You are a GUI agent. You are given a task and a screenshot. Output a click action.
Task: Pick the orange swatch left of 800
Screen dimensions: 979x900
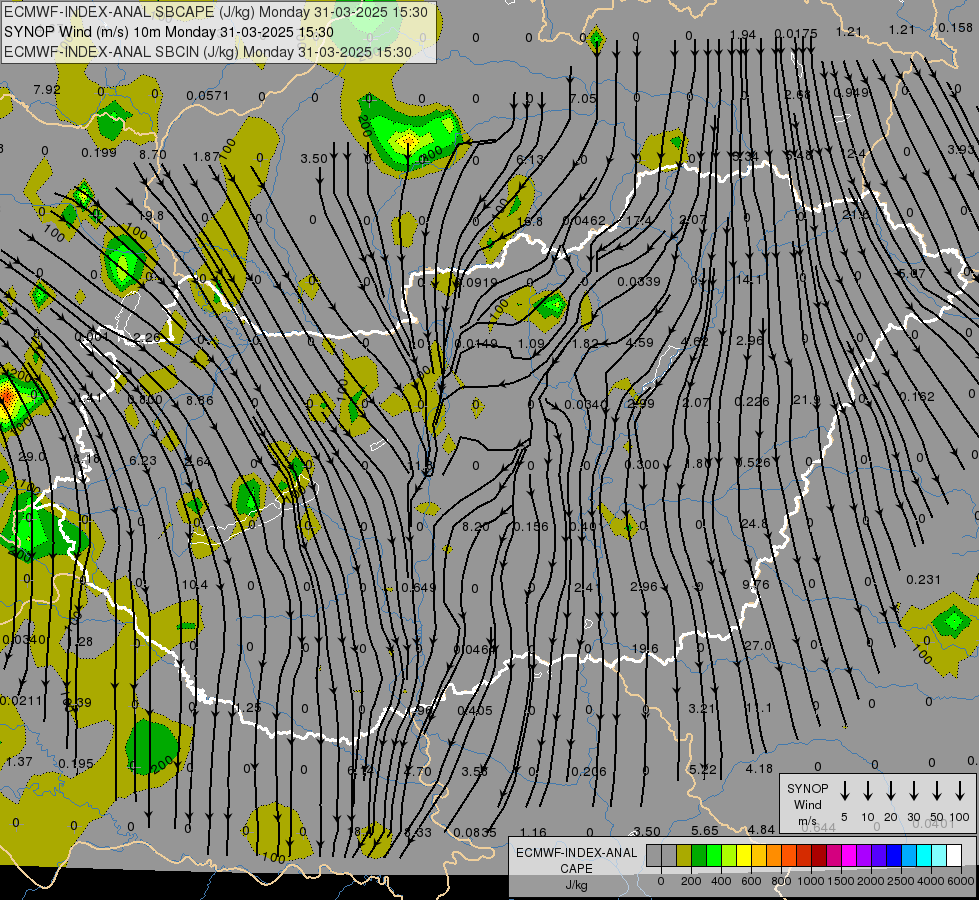(x=774, y=855)
